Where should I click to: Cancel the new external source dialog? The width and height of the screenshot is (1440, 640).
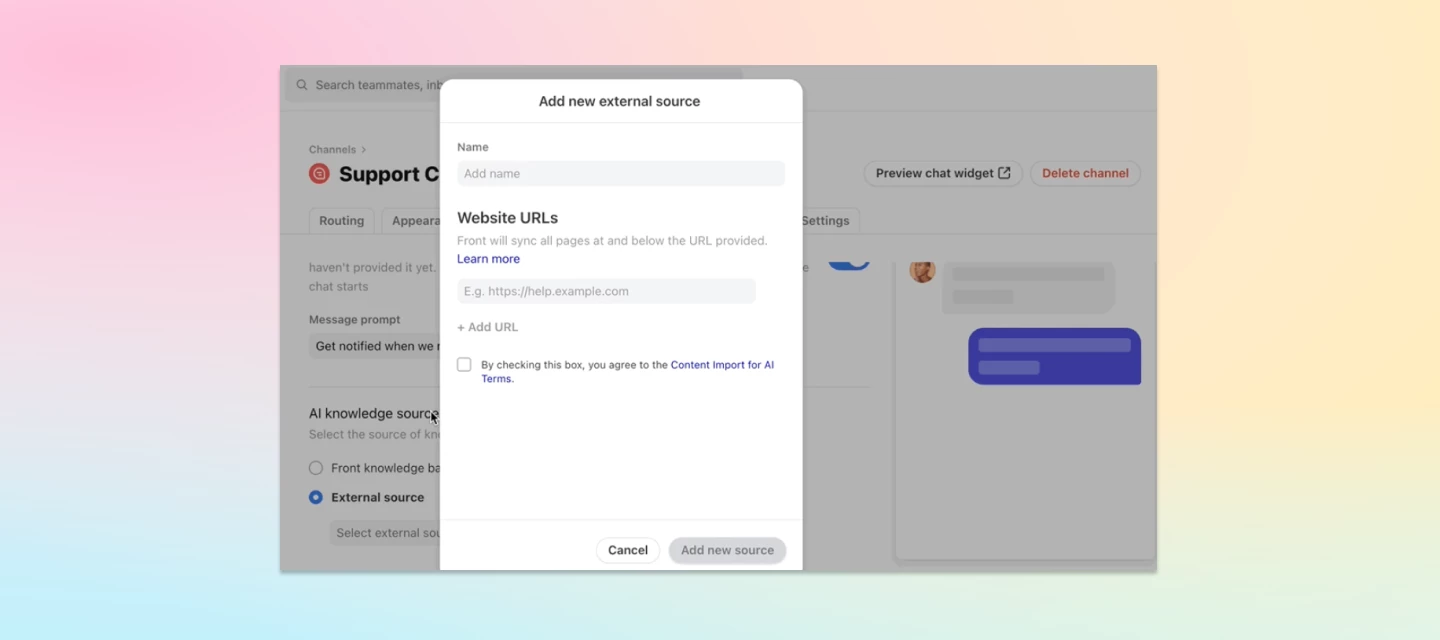(628, 550)
